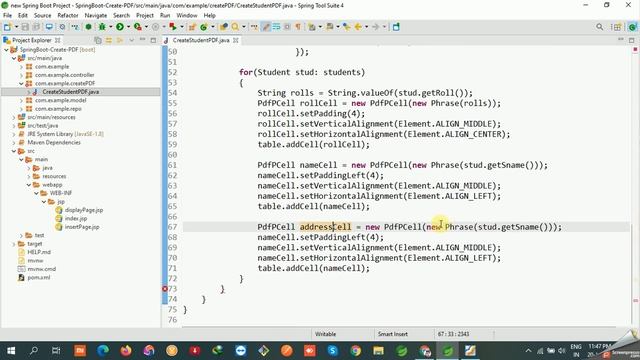The width and height of the screenshot is (640, 360).
Task: Collapse the src/main/java folder
Action: point(14,58)
